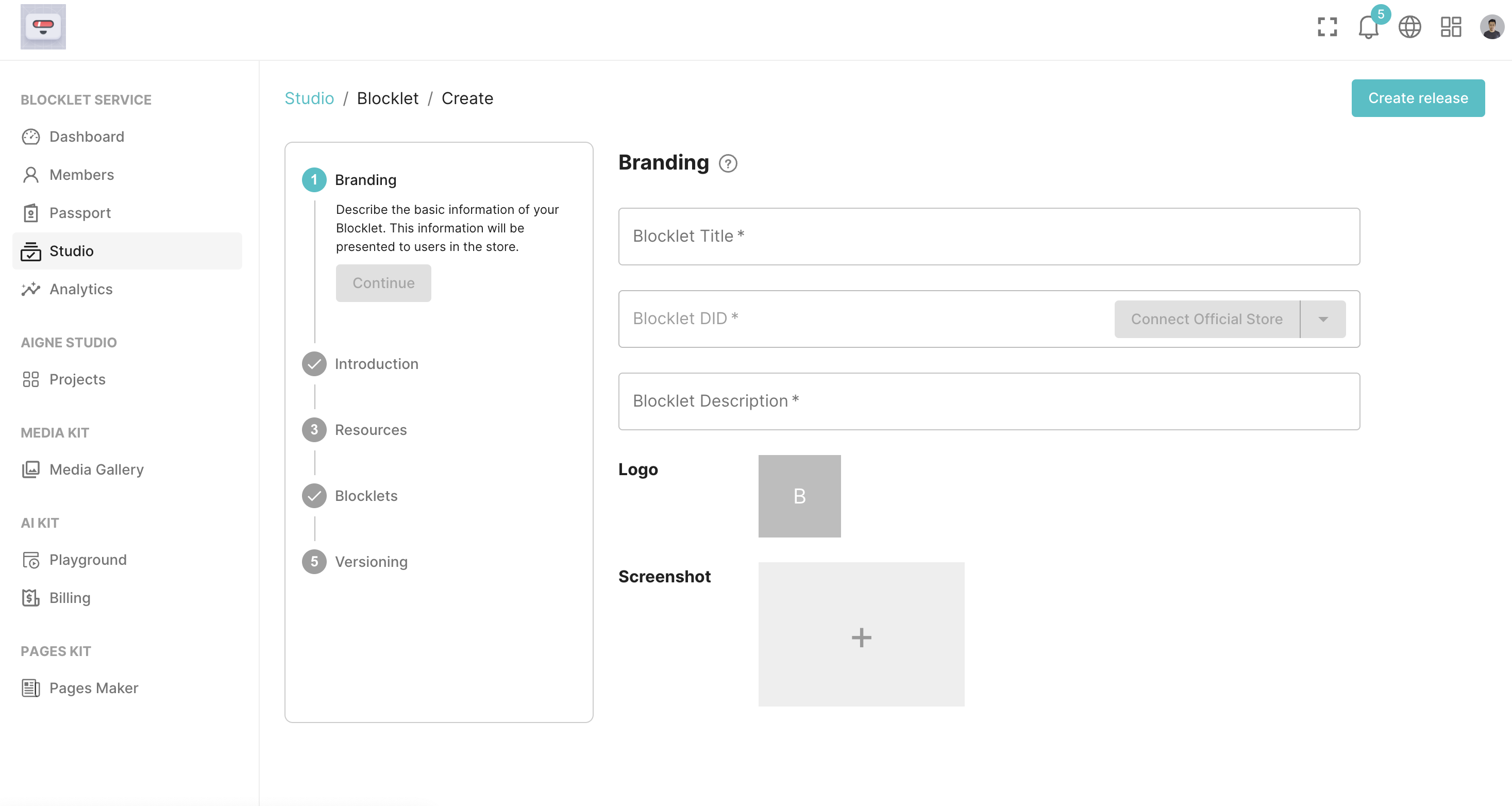This screenshot has width=1512, height=806.
Task: Open Members in the sidebar
Action: (x=81, y=175)
